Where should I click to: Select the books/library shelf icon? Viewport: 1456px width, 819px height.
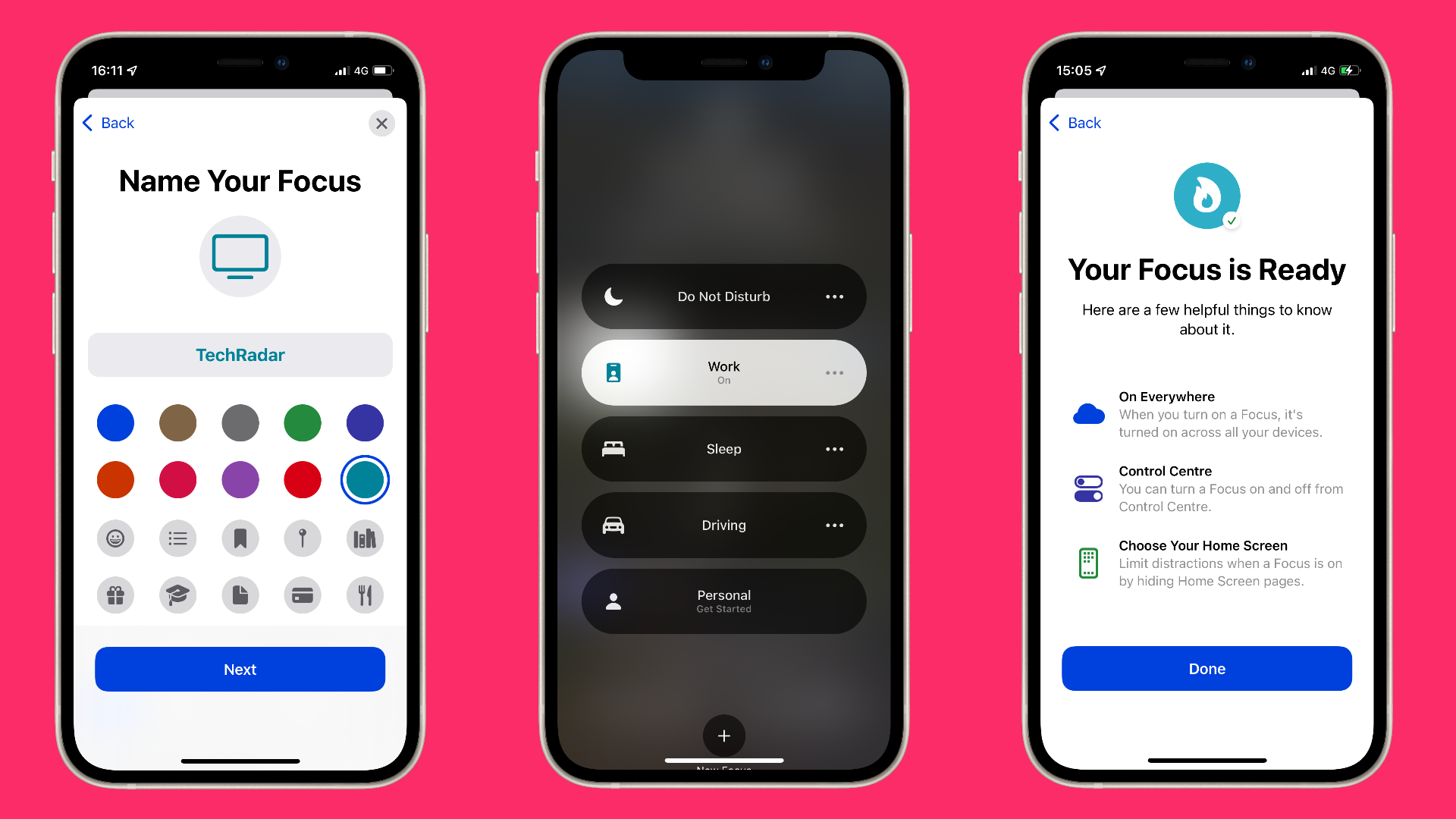[363, 537]
